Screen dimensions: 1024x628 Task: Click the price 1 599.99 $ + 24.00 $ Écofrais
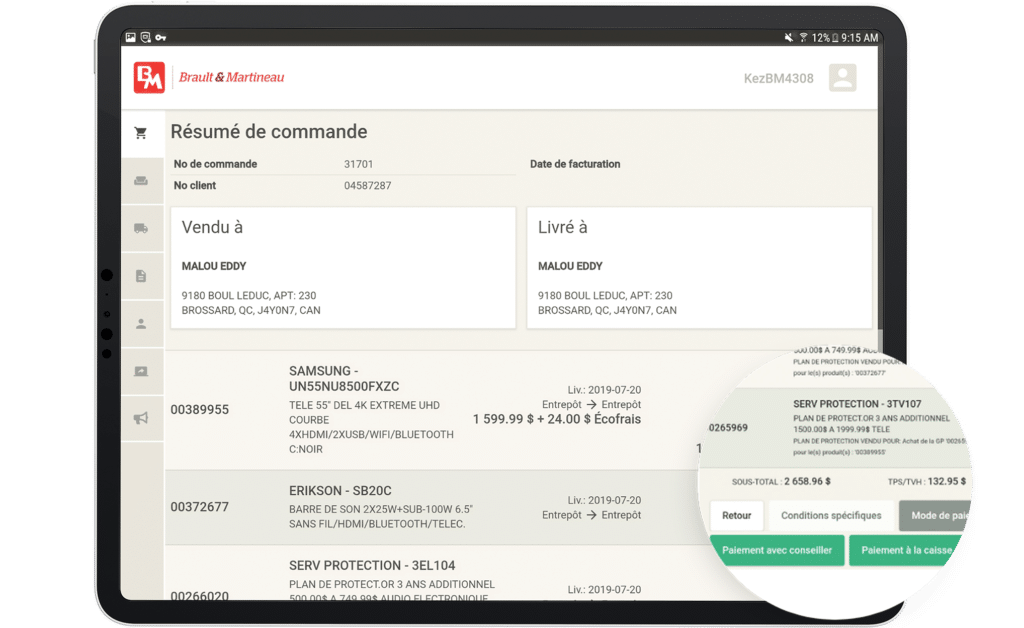pos(557,419)
